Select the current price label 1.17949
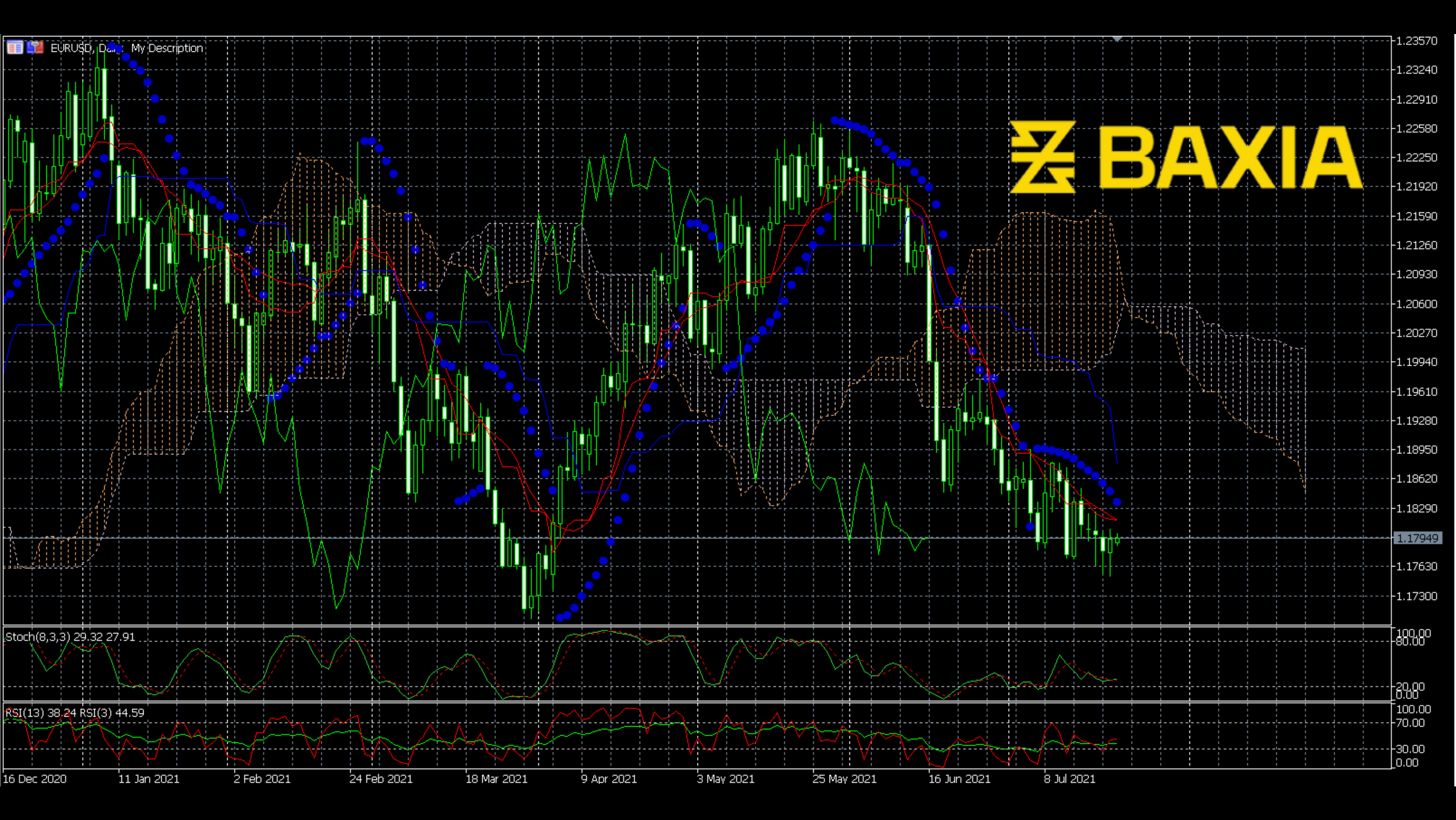Viewport: 1456px width, 820px height. 1417,538
